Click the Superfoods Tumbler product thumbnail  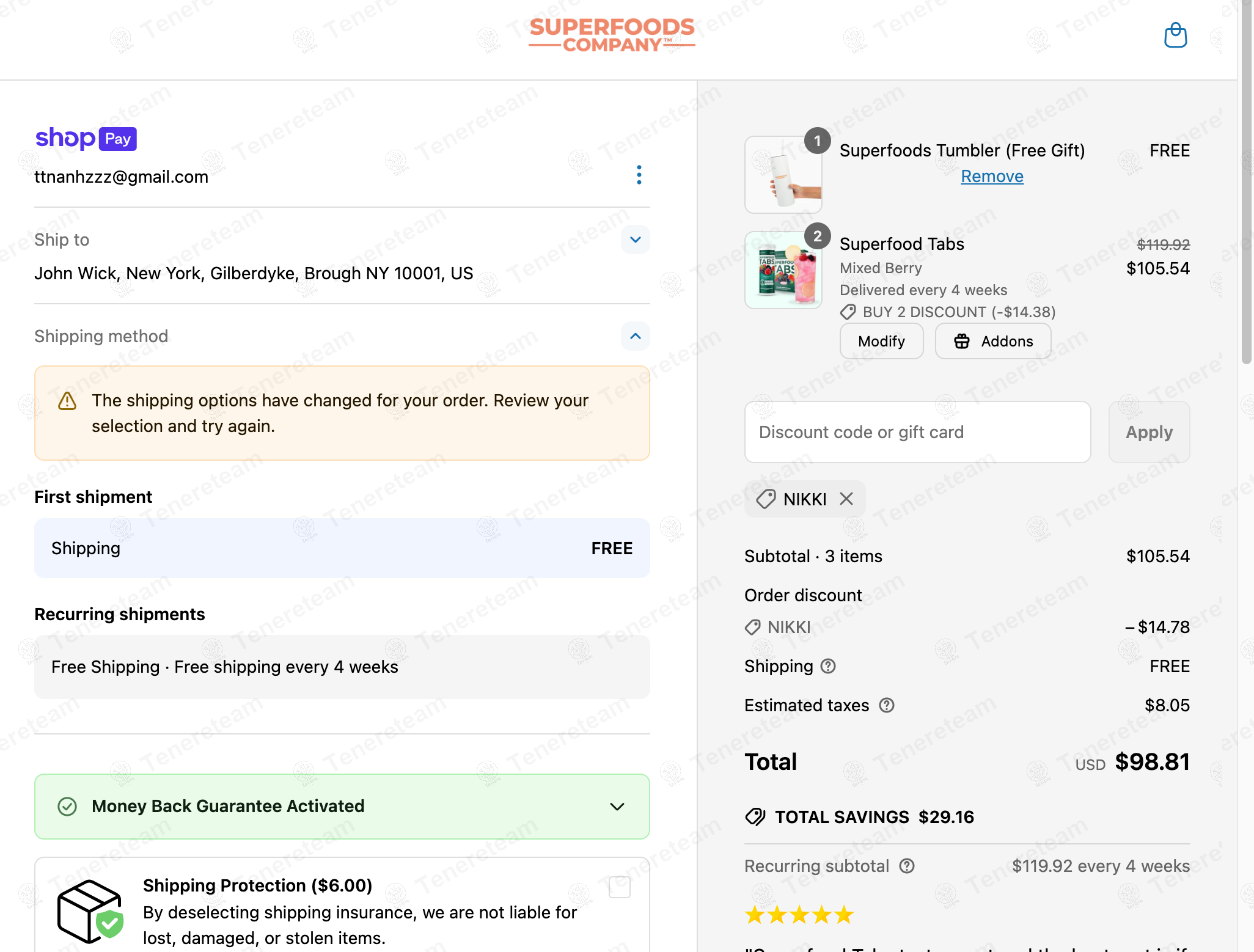click(783, 175)
